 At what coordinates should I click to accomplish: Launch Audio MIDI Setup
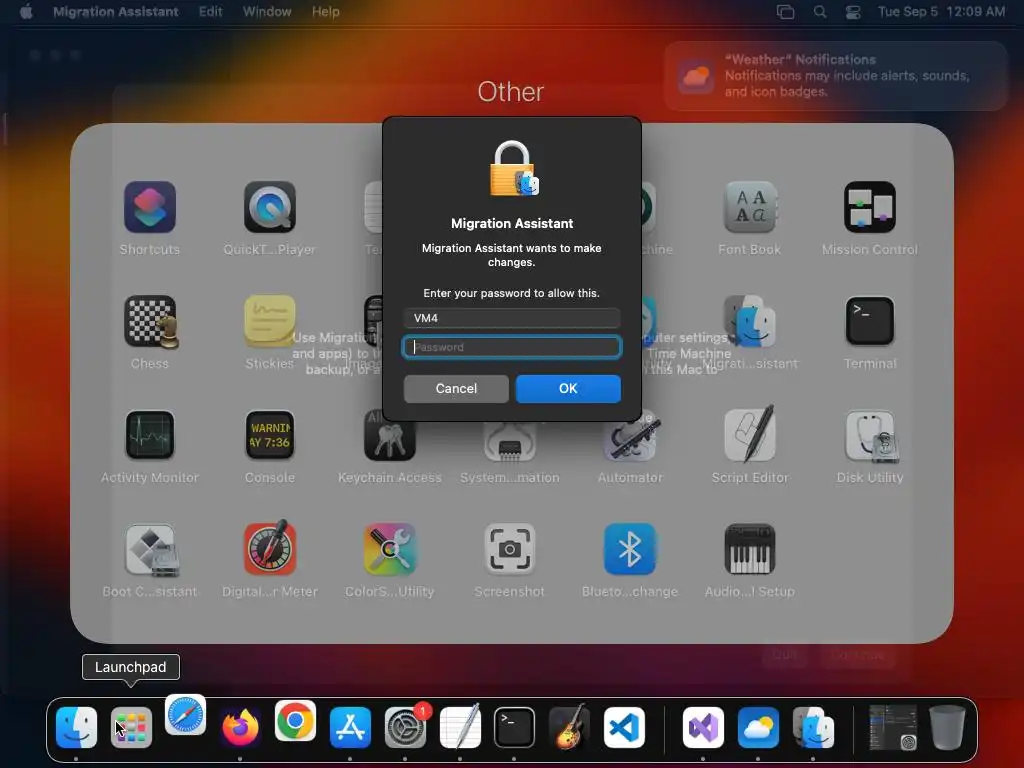750,549
